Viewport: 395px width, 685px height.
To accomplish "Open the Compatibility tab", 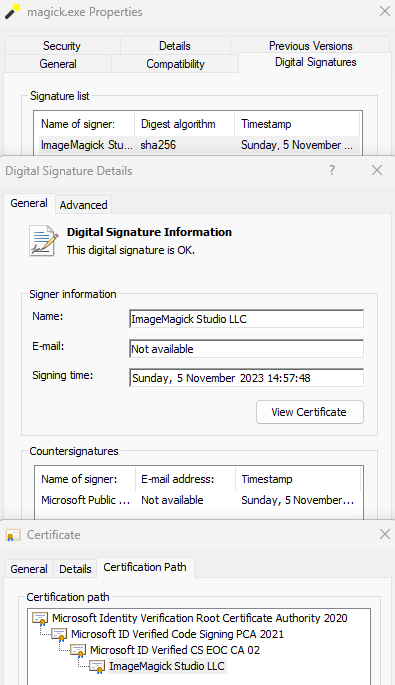I will (x=175, y=64).
